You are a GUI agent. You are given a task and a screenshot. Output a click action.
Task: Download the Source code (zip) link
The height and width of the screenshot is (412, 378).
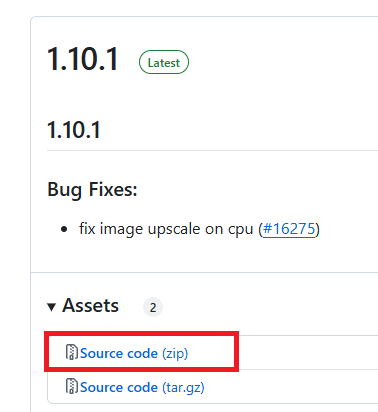(x=134, y=353)
